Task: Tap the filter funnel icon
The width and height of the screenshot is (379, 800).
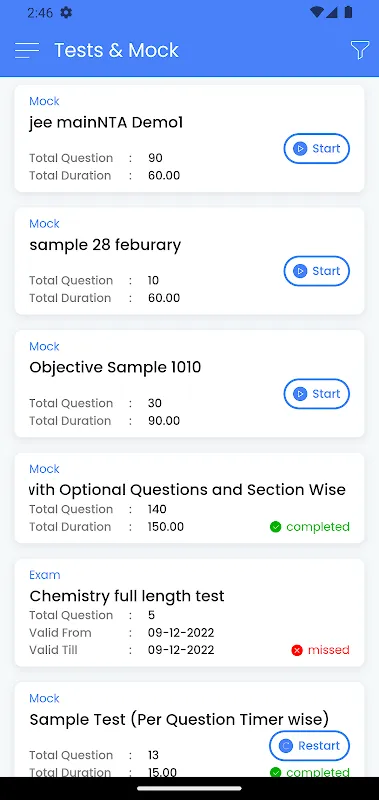Action: click(360, 50)
